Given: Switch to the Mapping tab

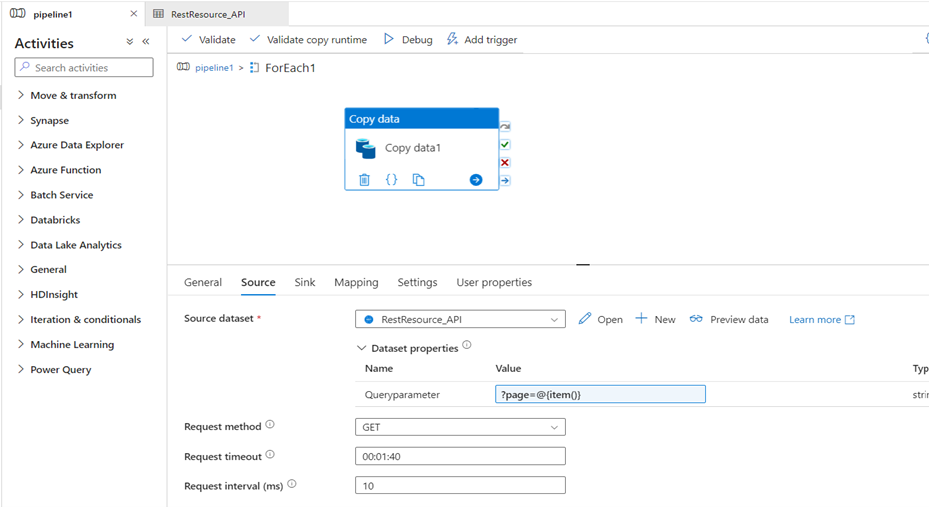Looking at the screenshot, I should [356, 283].
